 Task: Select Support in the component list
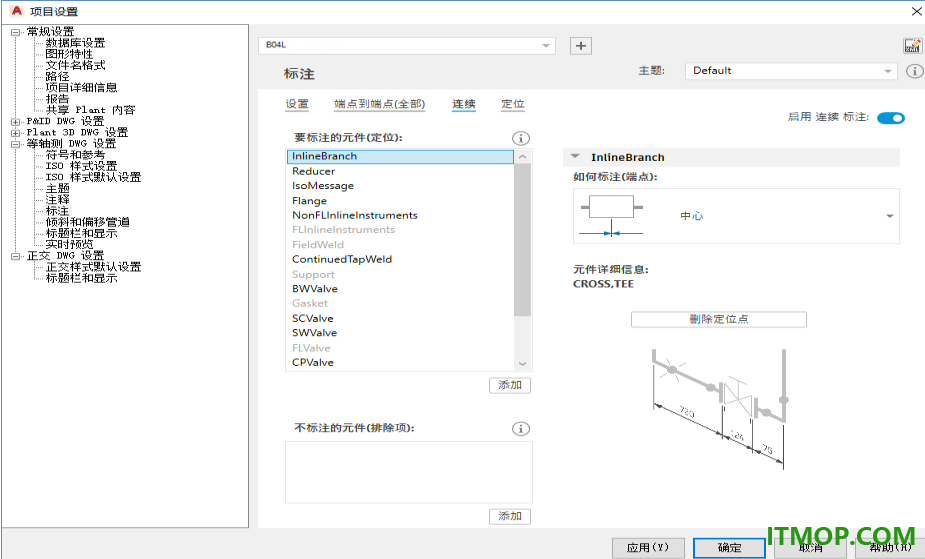[x=401, y=274]
